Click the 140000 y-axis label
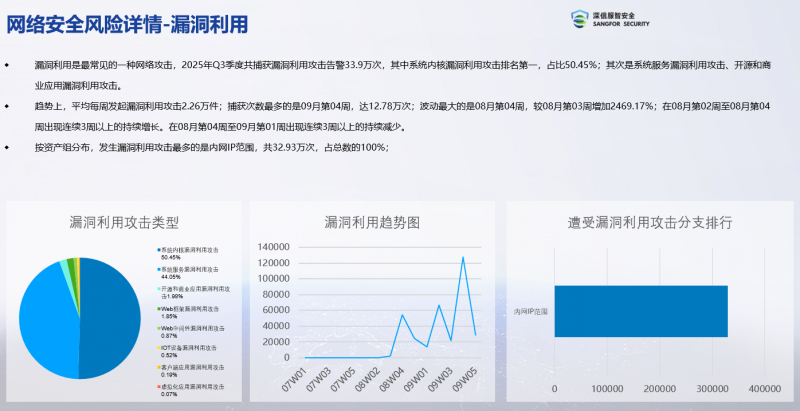 click(x=273, y=247)
